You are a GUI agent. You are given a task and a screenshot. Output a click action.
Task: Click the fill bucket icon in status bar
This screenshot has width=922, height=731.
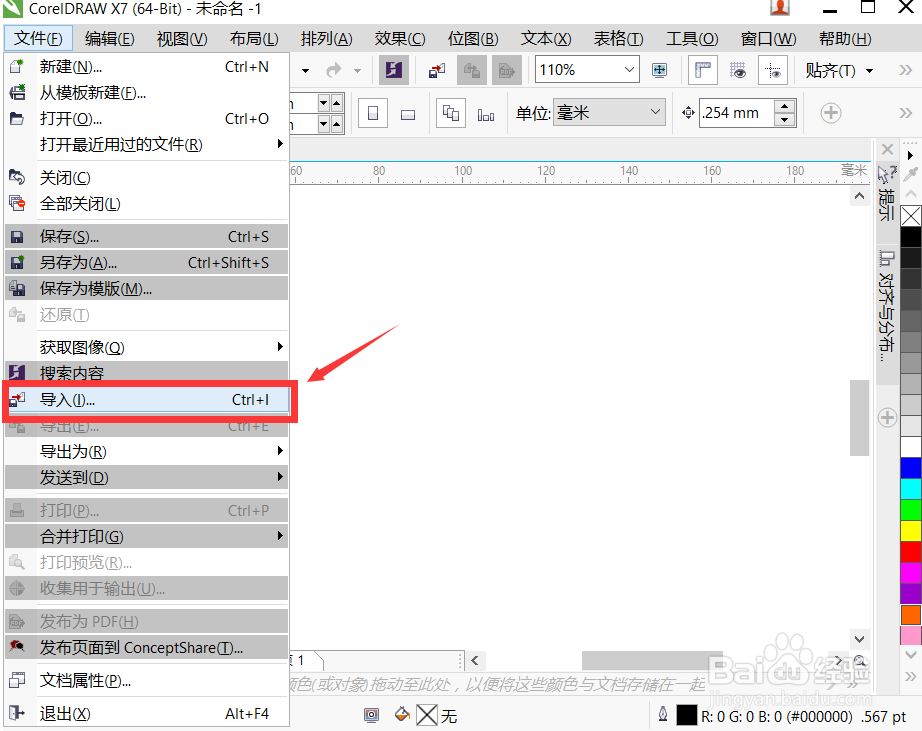coord(402,715)
